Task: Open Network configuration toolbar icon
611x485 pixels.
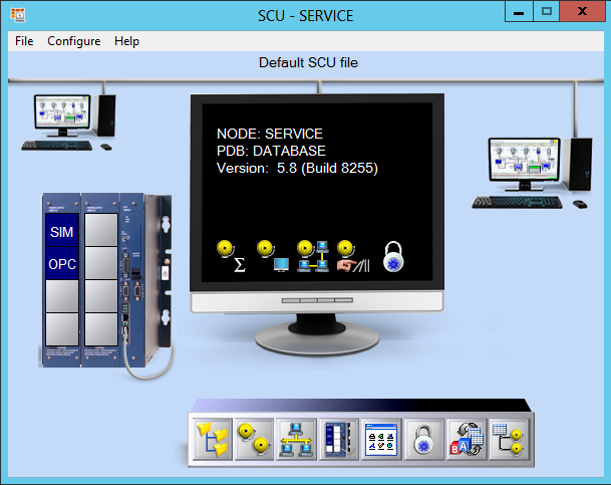Action: (x=297, y=439)
